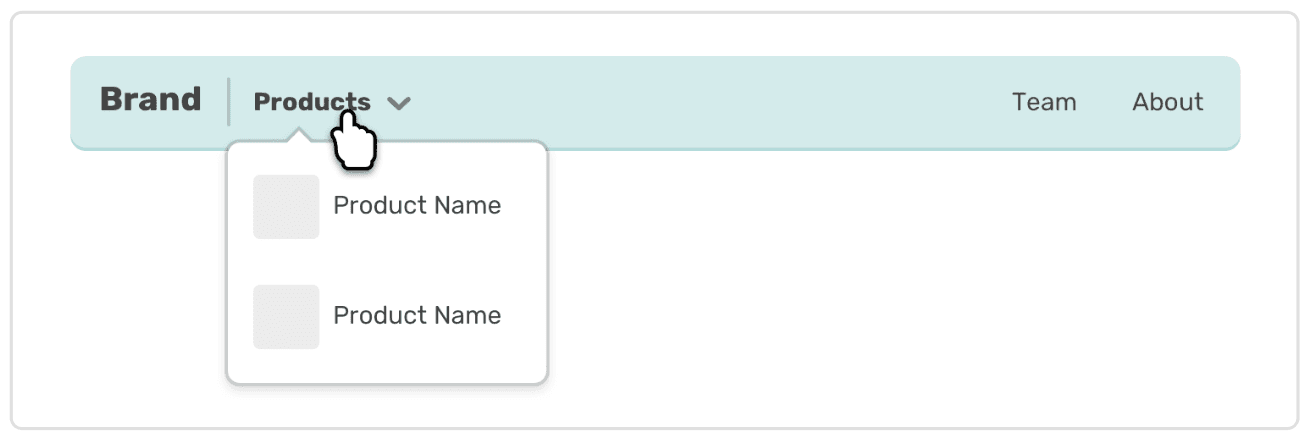Go to the Team page link
Image resolution: width=1312 pixels, height=440 pixels.
coord(1043,102)
